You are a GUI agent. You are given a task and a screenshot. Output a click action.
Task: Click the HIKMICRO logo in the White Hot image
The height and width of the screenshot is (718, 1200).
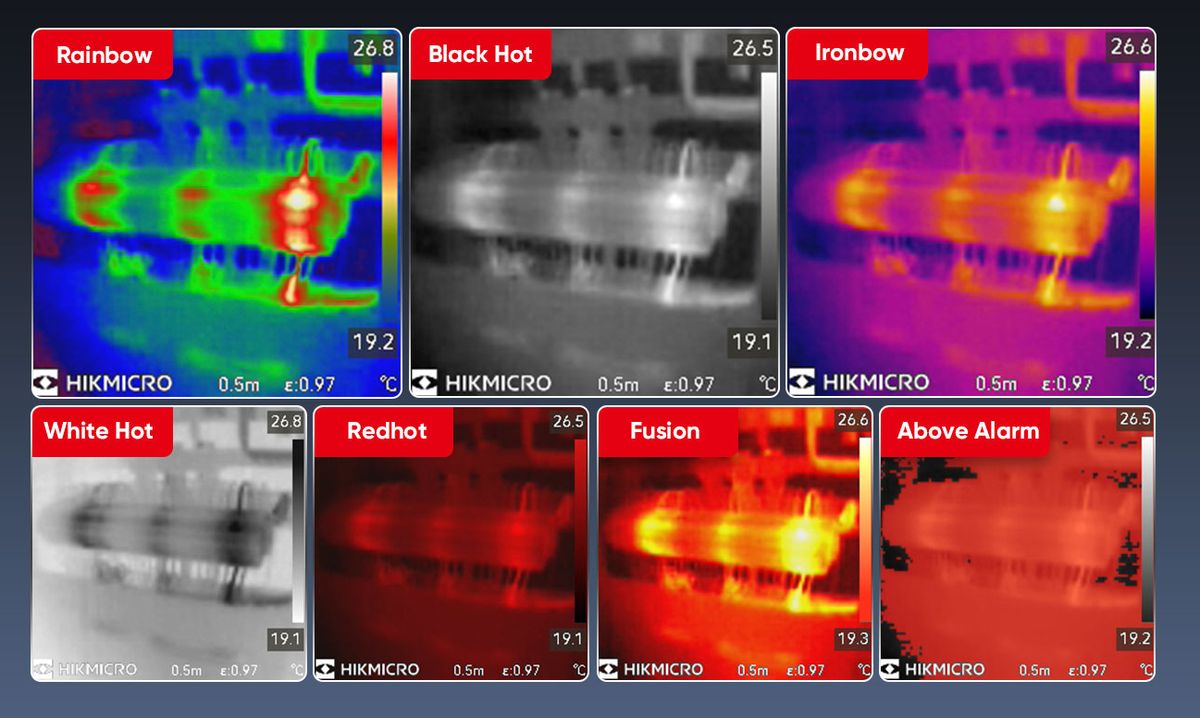(84, 669)
